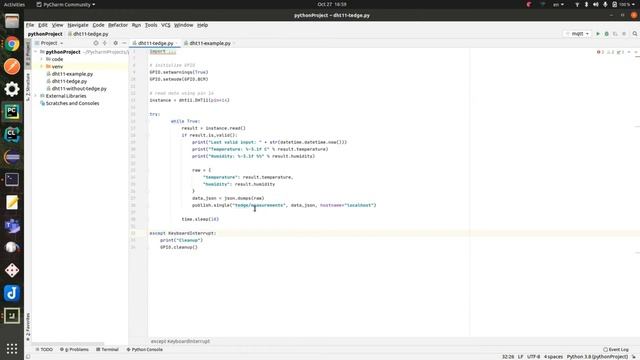Expand the code folder

click(42, 59)
